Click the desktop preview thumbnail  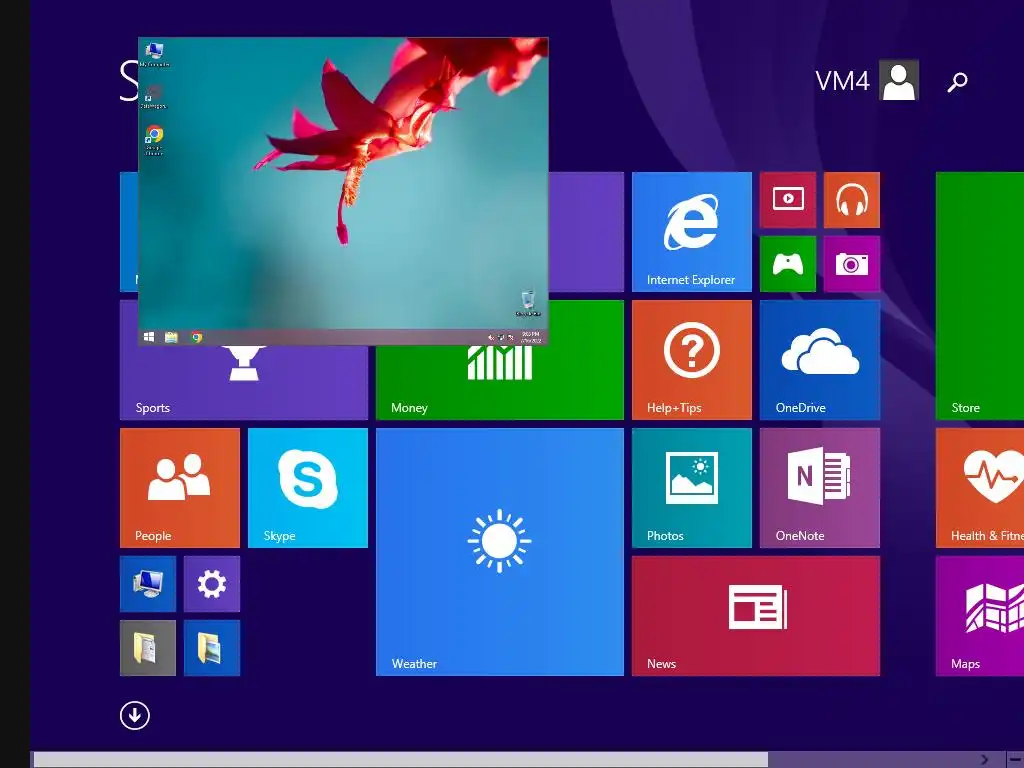(344, 191)
